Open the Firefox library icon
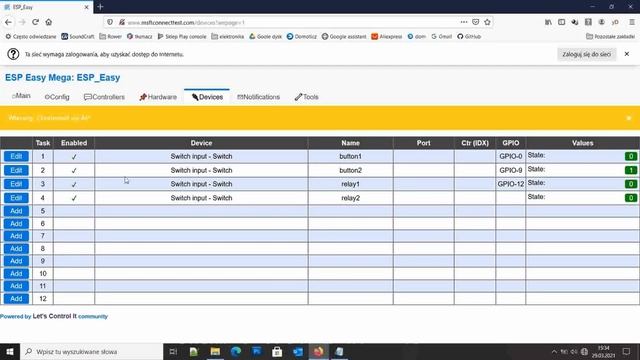 coord(548,22)
